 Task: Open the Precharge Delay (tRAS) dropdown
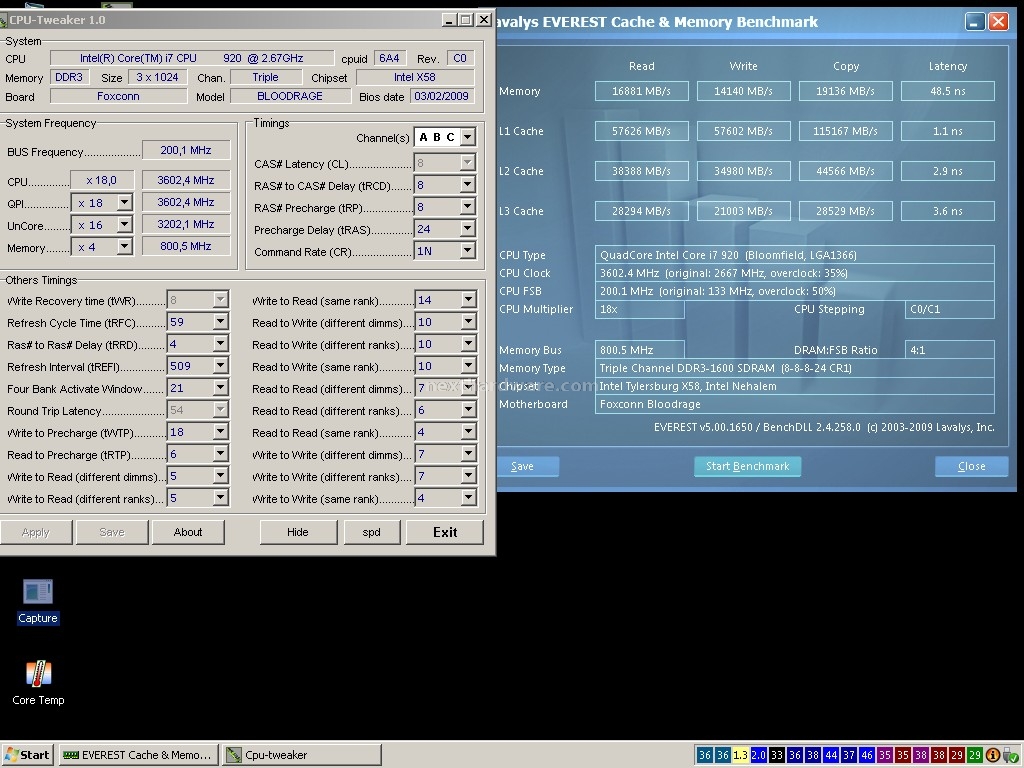click(468, 229)
